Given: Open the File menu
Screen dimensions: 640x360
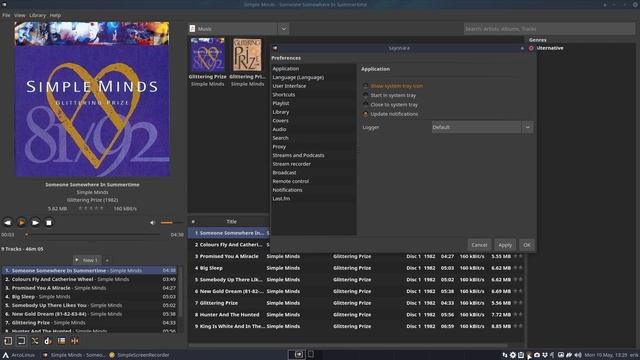Looking at the screenshot, I should pyautogui.click(x=6, y=15).
